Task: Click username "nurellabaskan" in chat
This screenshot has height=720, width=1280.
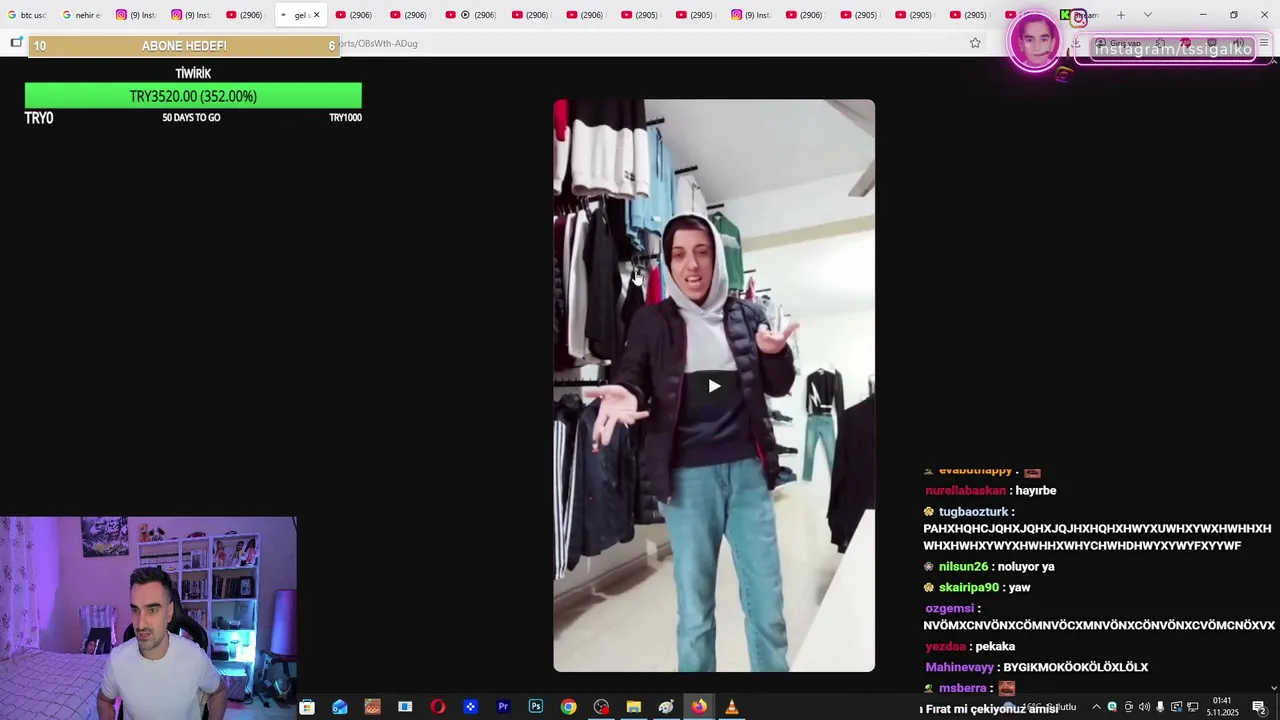Action: click(x=965, y=491)
